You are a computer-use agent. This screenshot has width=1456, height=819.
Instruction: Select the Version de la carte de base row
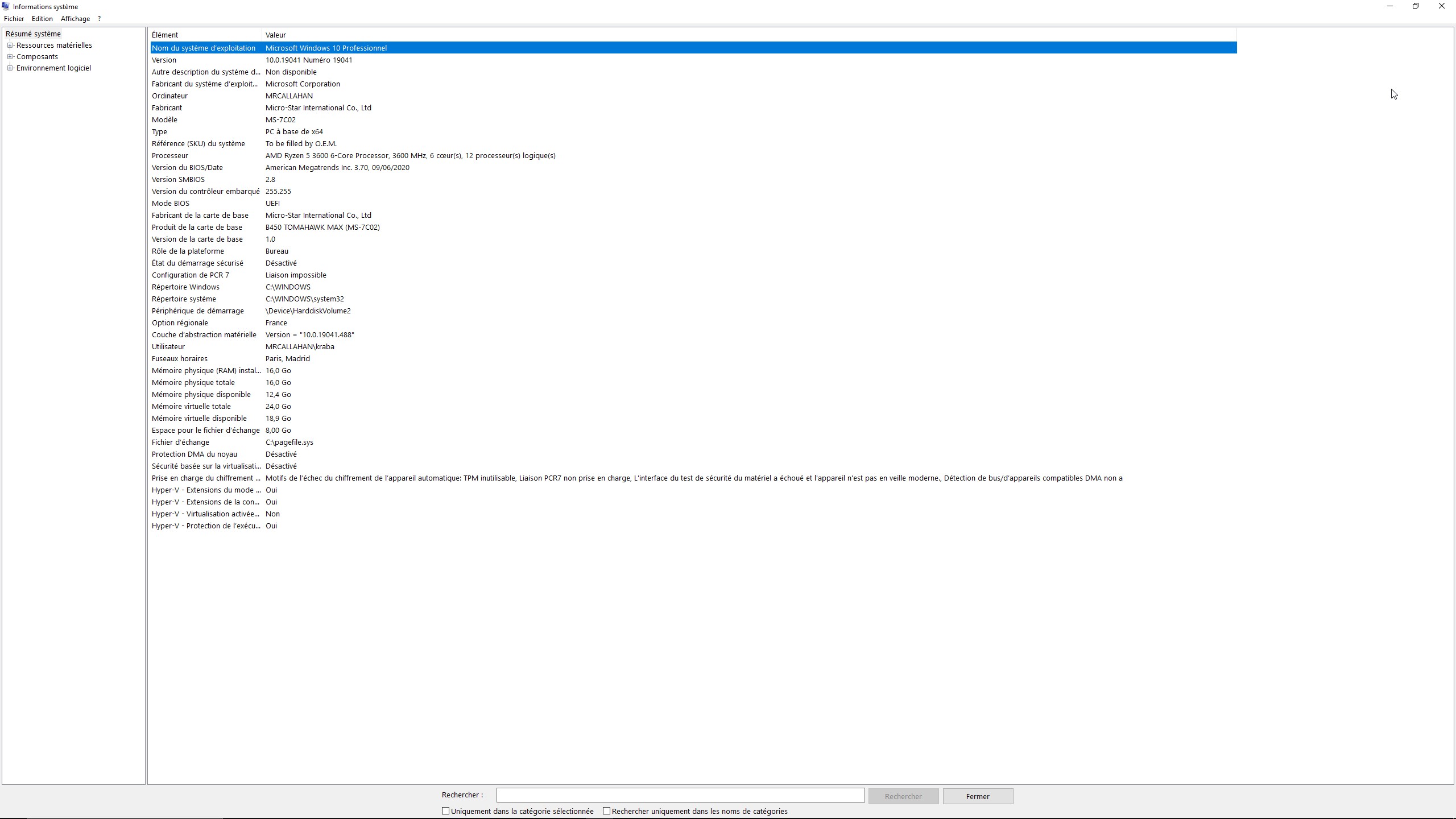(x=693, y=239)
